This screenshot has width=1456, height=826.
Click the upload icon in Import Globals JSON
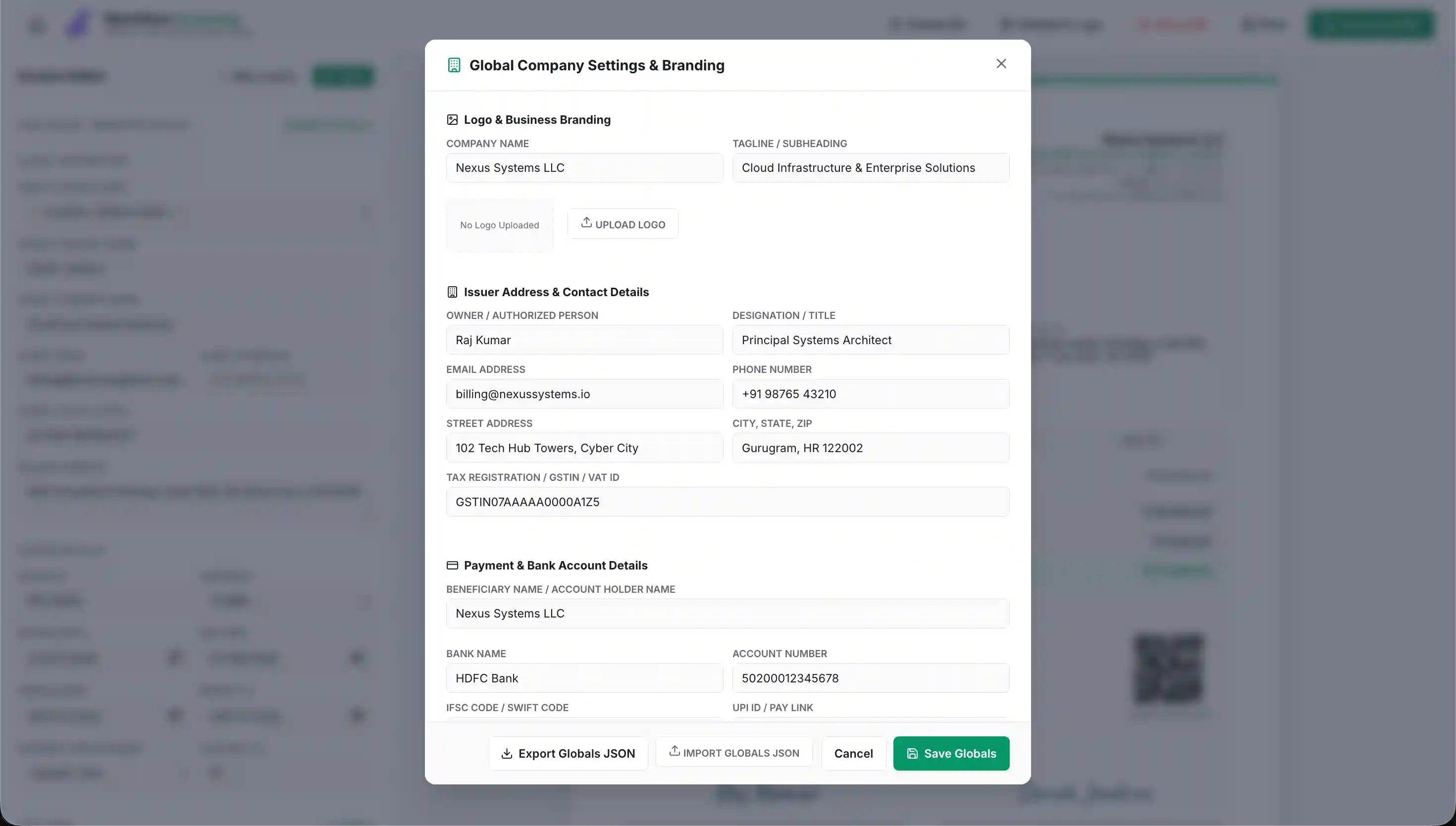[x=675, y=751]
